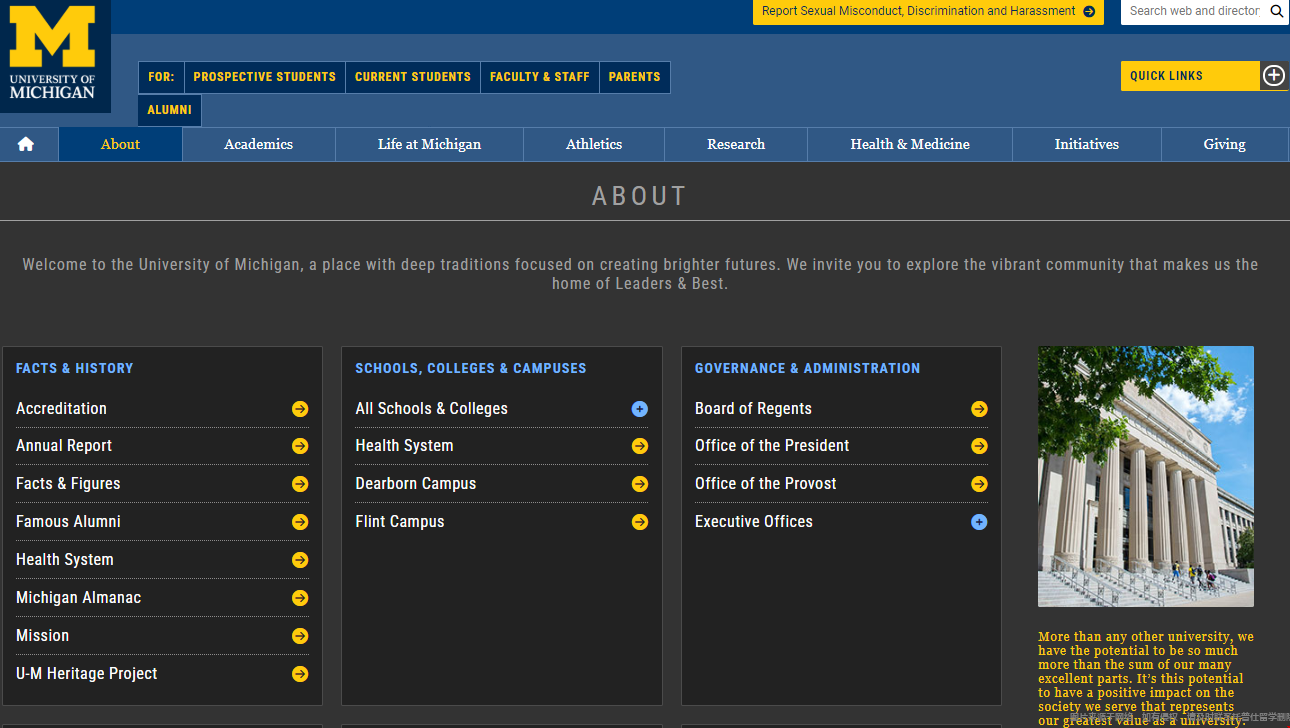
Task: Open the Michigan Almanac link
Action: [78, 598]
